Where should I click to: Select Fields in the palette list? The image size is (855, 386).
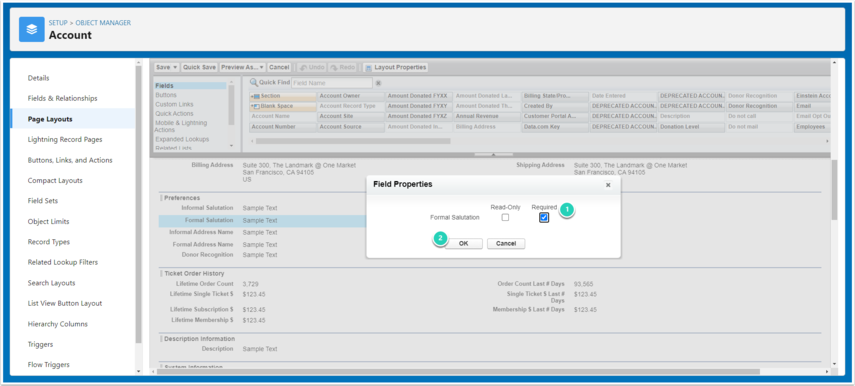[190, 86]
